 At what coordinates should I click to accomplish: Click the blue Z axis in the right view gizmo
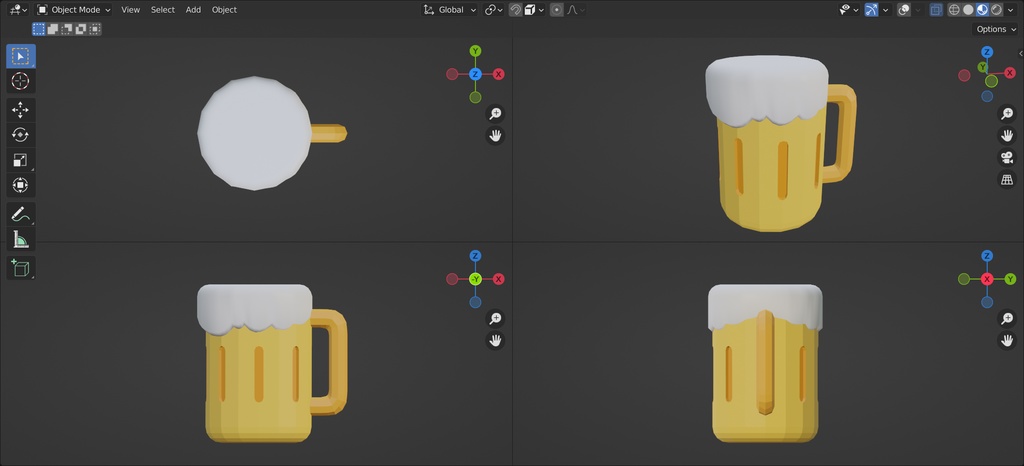[987, 256]
